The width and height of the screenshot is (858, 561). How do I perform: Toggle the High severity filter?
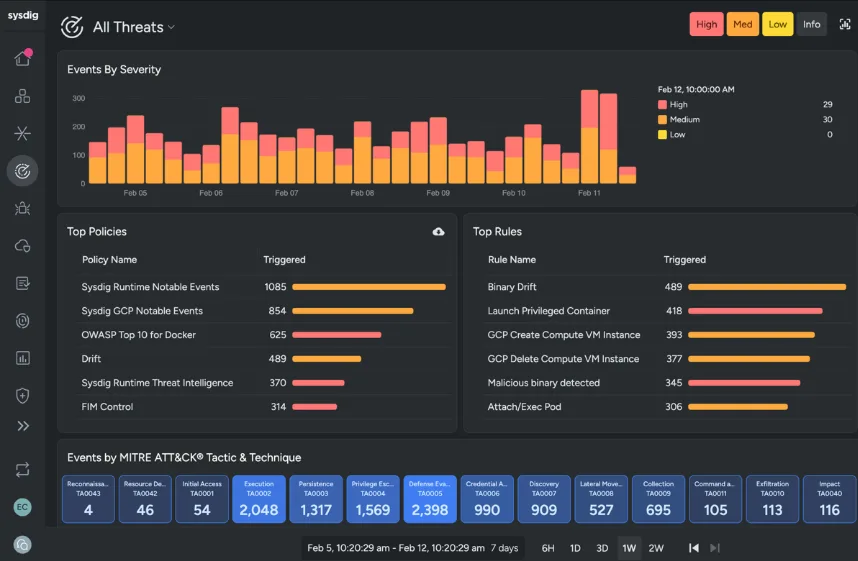click(x=706, y=24)
